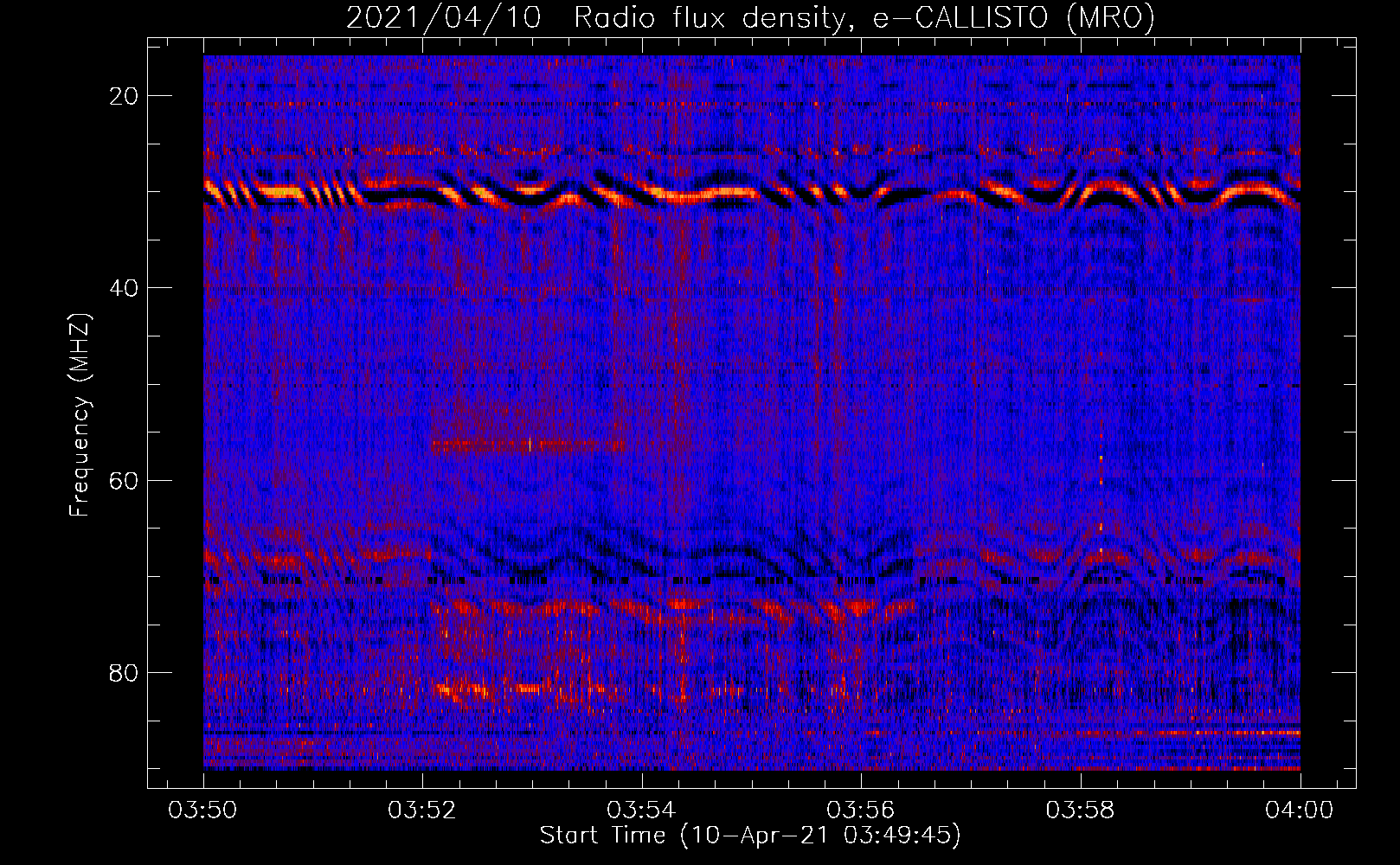Click the 03:56 time tick label
Screen dimensions: 1400x865
[861, 811]
